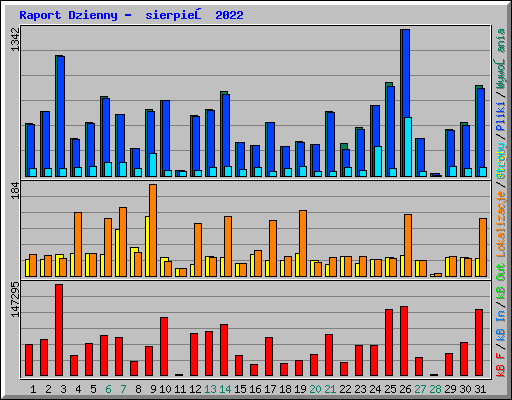
Task: Click the cyan 'Strony' legend label
Action: (x=501, y=161)
